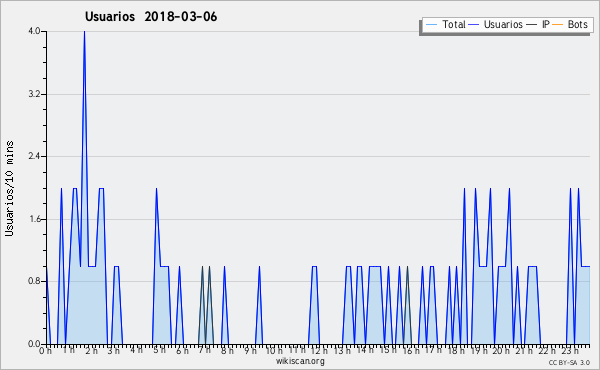Click the 3.2 value on the y-axis

34,94
